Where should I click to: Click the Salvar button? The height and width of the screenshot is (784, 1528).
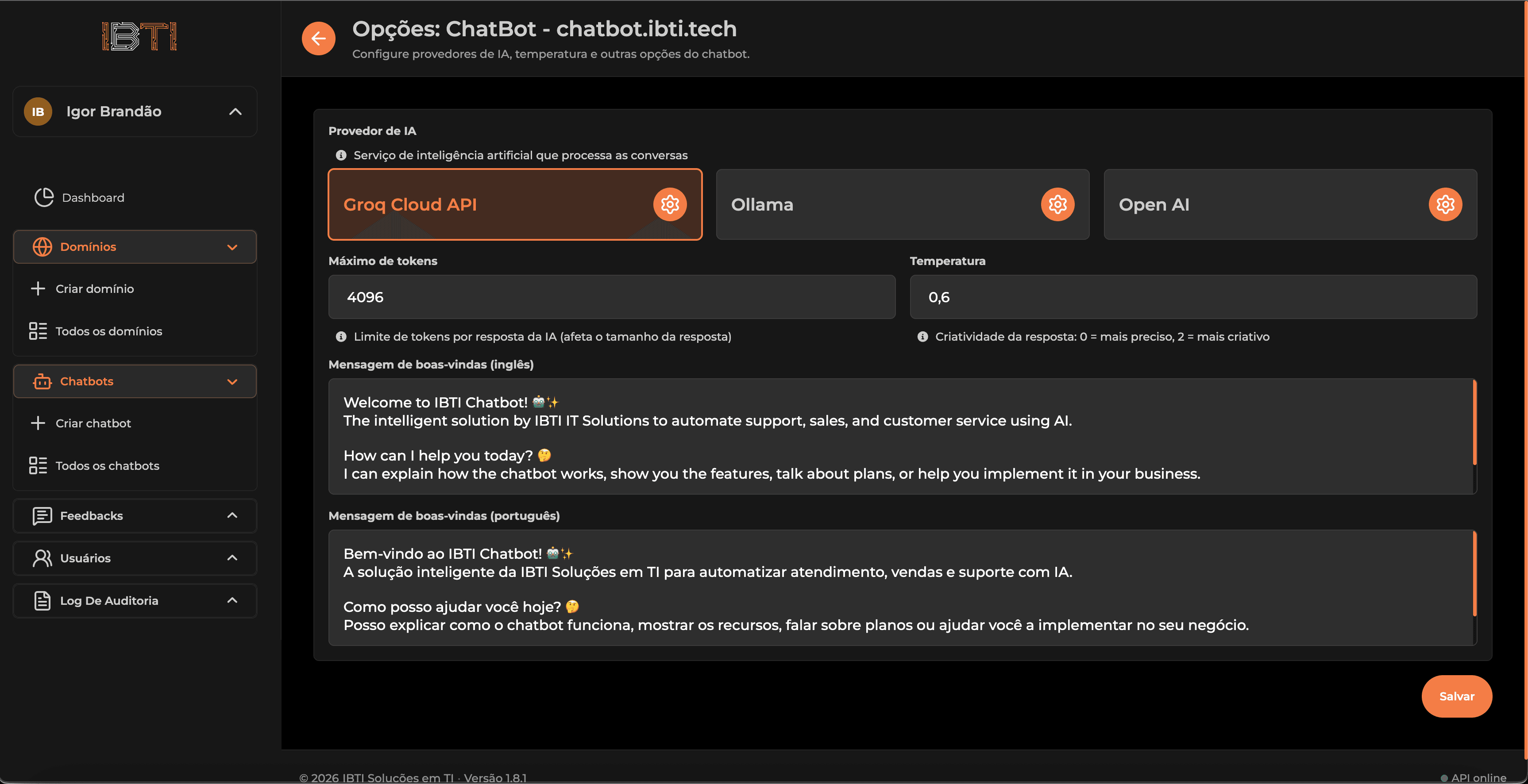[1456, 696]
